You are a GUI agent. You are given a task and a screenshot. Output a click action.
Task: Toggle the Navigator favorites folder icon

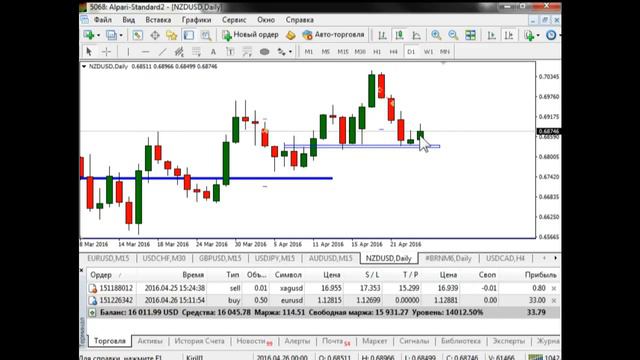pos(171,35)
